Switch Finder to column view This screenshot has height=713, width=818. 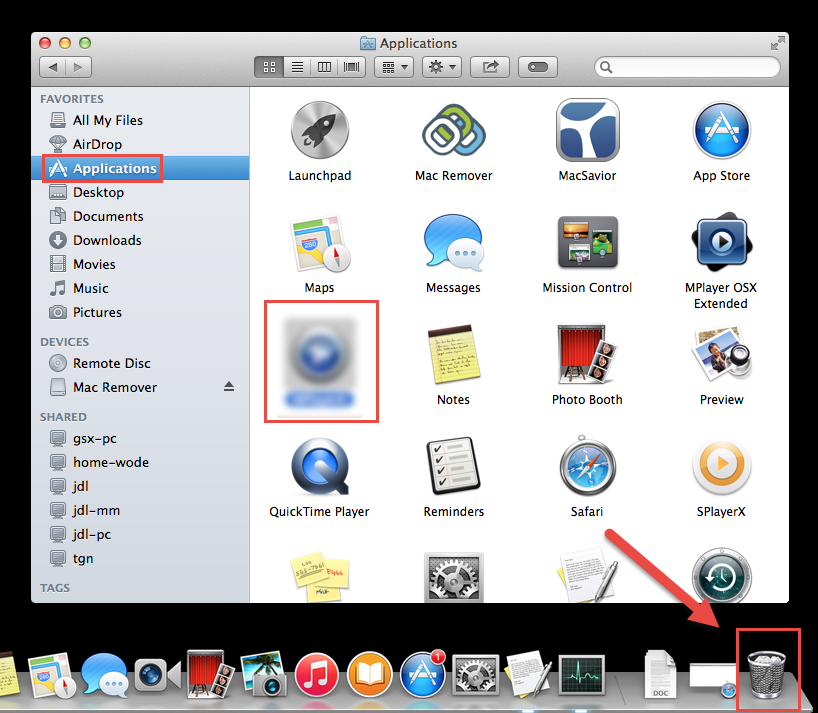324,67
